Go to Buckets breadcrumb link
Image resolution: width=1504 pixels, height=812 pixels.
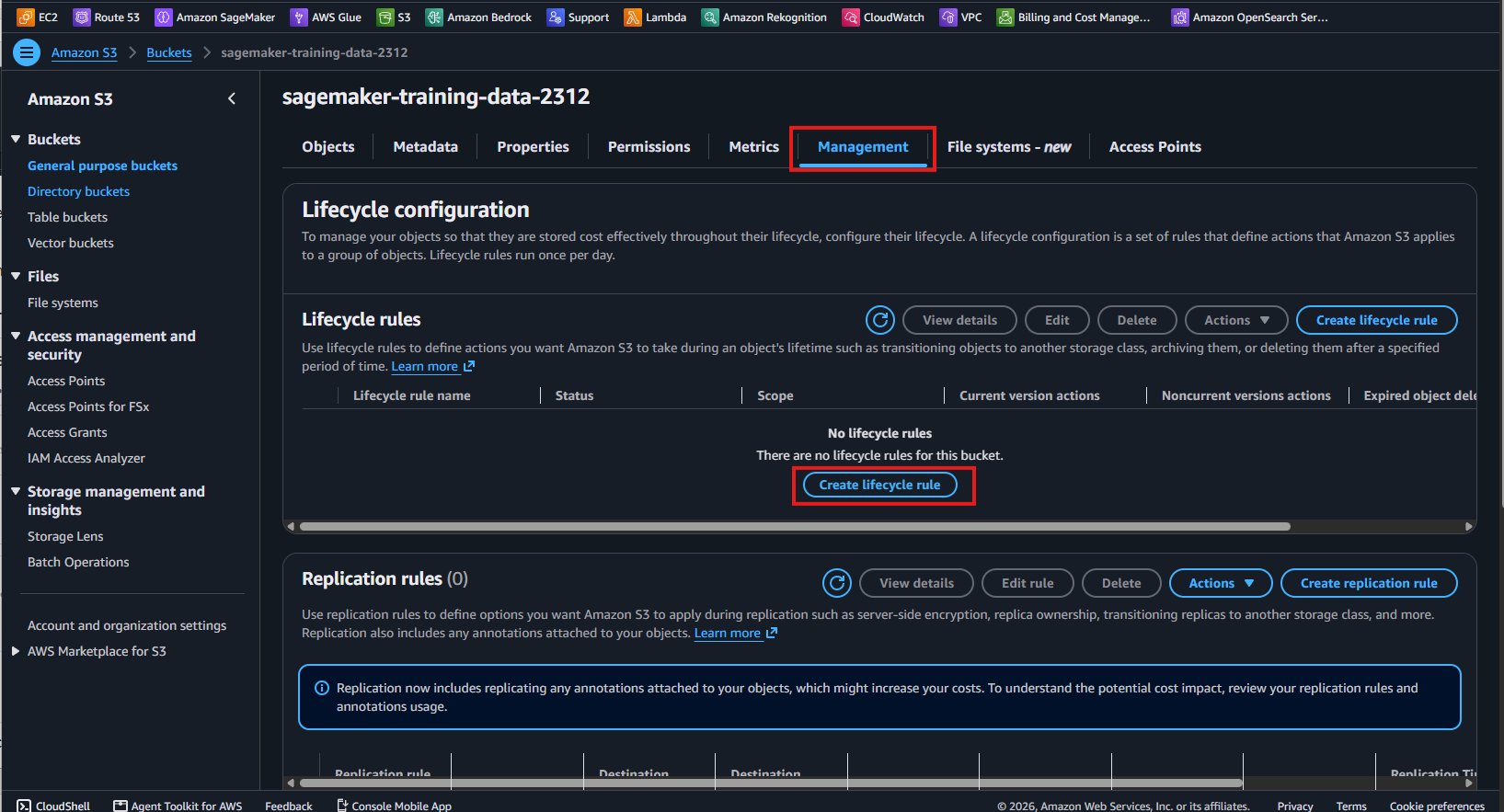tap(169, 52)
